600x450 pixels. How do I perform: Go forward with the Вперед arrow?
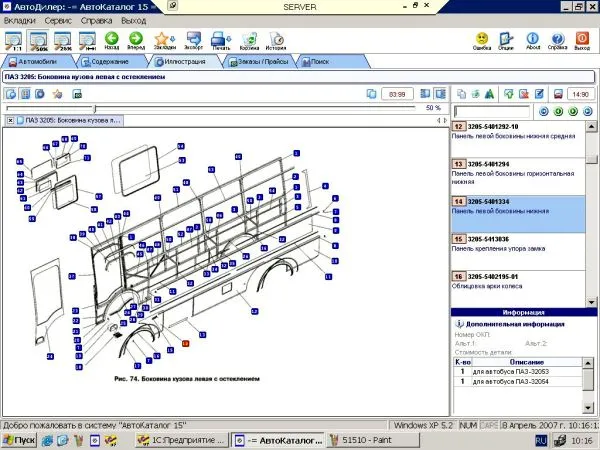tap(135, 41)
